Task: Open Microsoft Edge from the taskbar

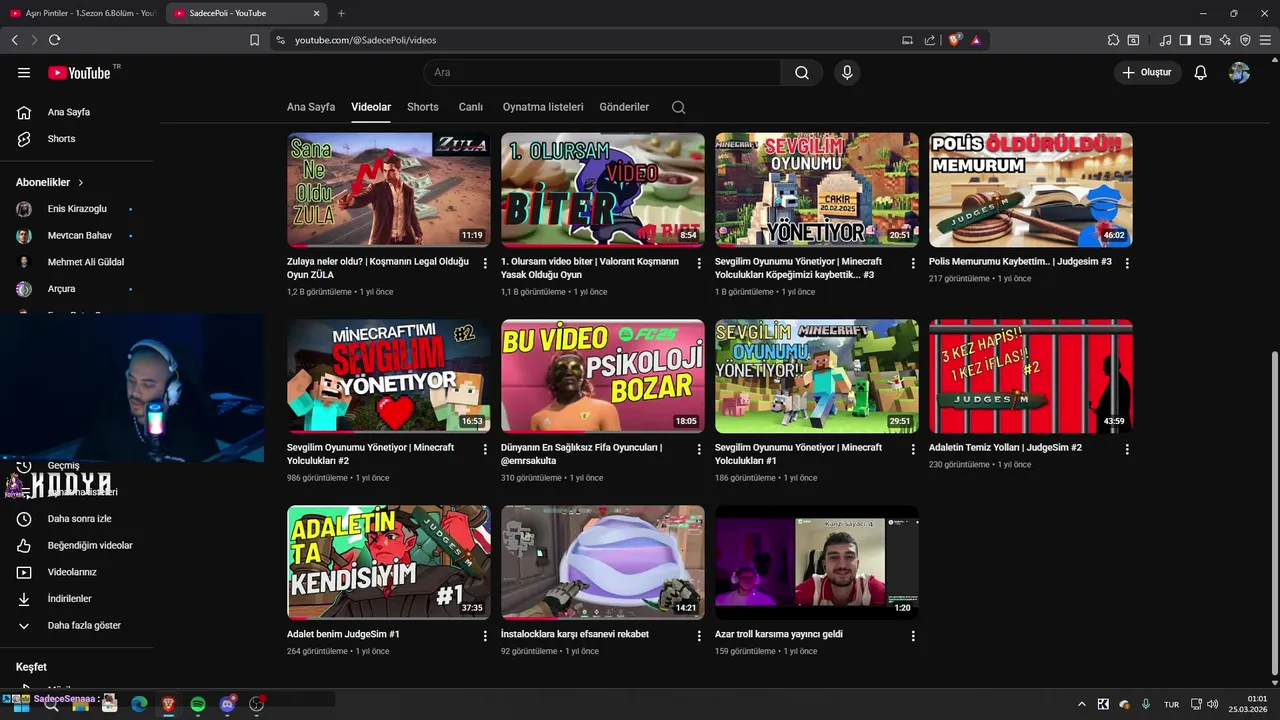Action: 139,704
